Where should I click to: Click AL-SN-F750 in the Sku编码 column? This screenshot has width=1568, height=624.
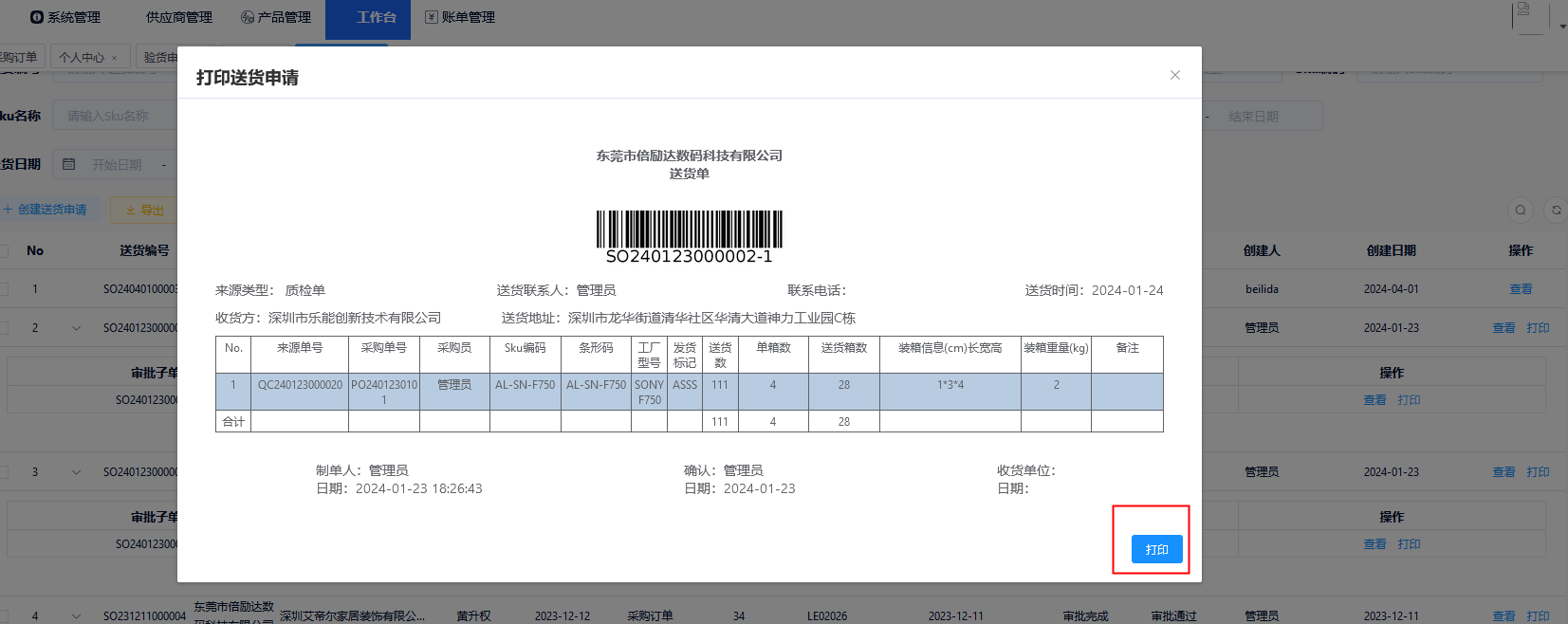point(526,385)
